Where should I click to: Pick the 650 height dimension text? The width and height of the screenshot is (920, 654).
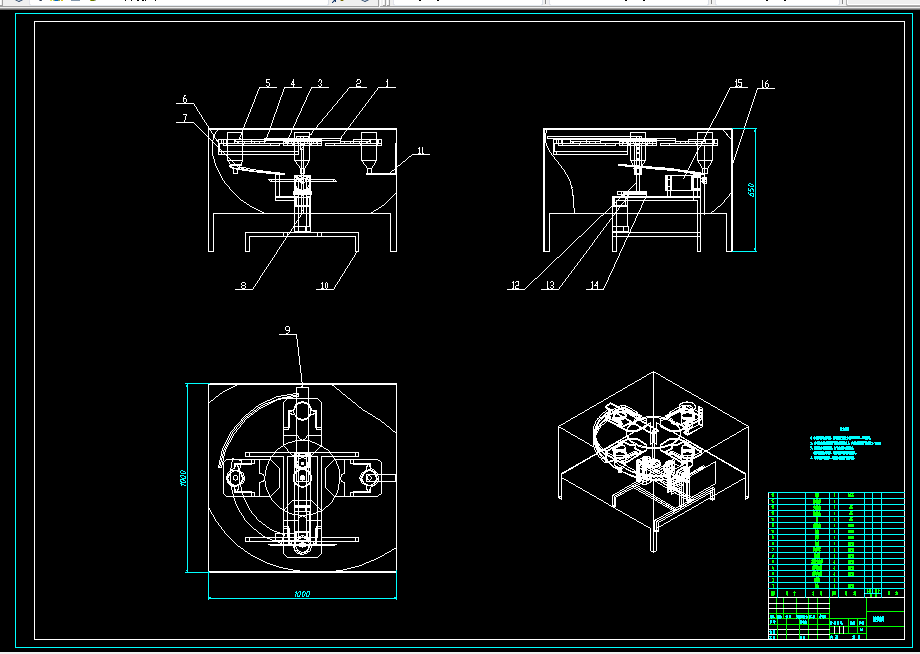click(x=751, y=189)
